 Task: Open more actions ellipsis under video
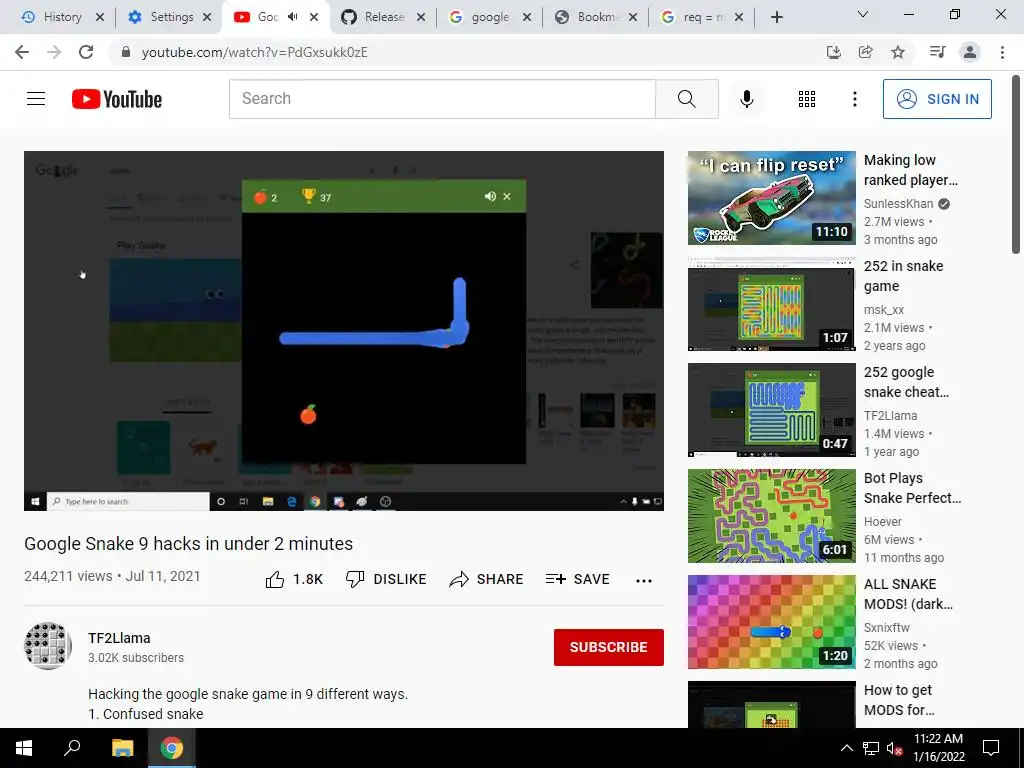click(643, 580)
